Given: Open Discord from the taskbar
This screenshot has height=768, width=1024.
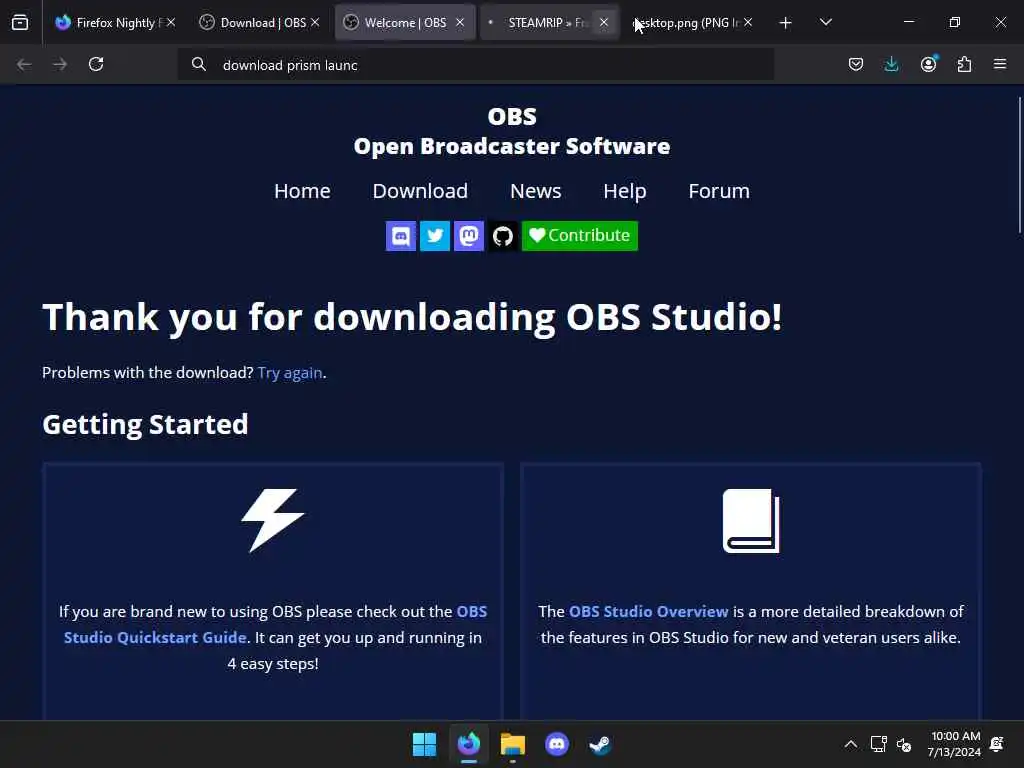Looking at the screenshot, I should [556, 744].
